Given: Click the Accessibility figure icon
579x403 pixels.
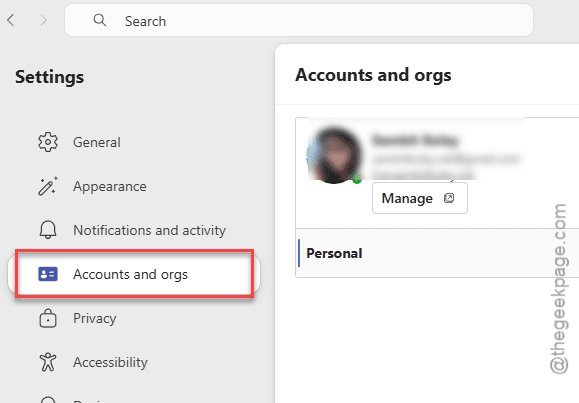Looking at the screenshot, I should (x=48, y=362).
